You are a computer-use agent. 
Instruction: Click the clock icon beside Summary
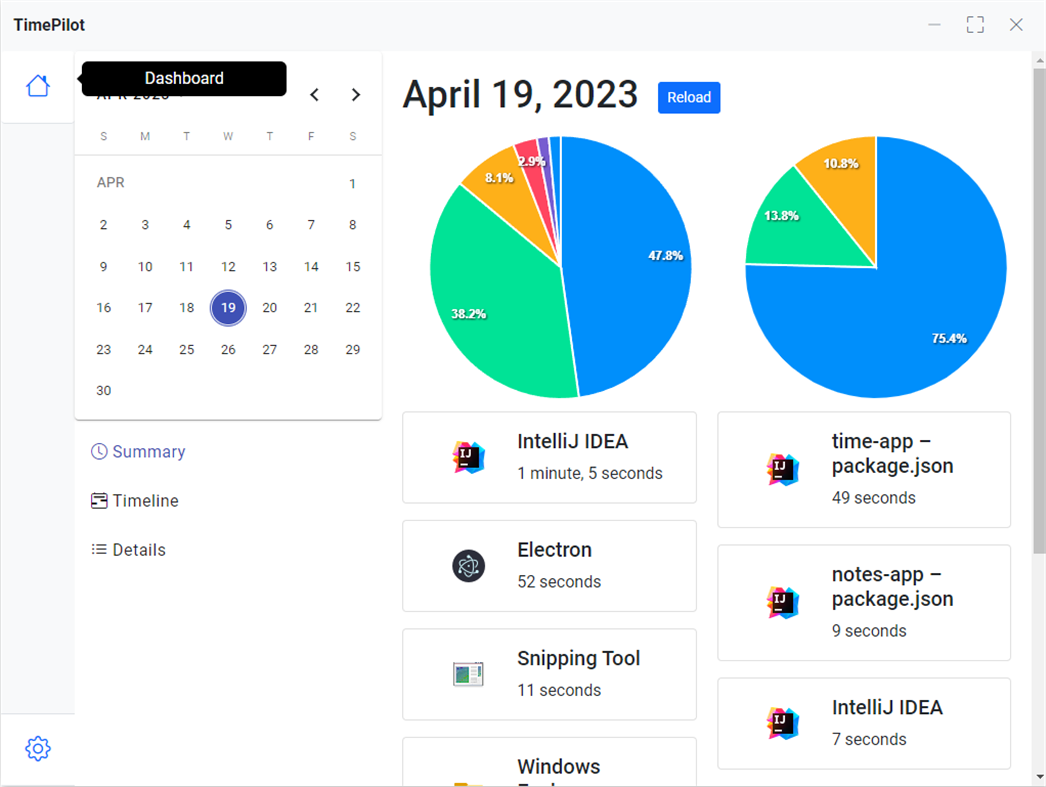[97, 452]
